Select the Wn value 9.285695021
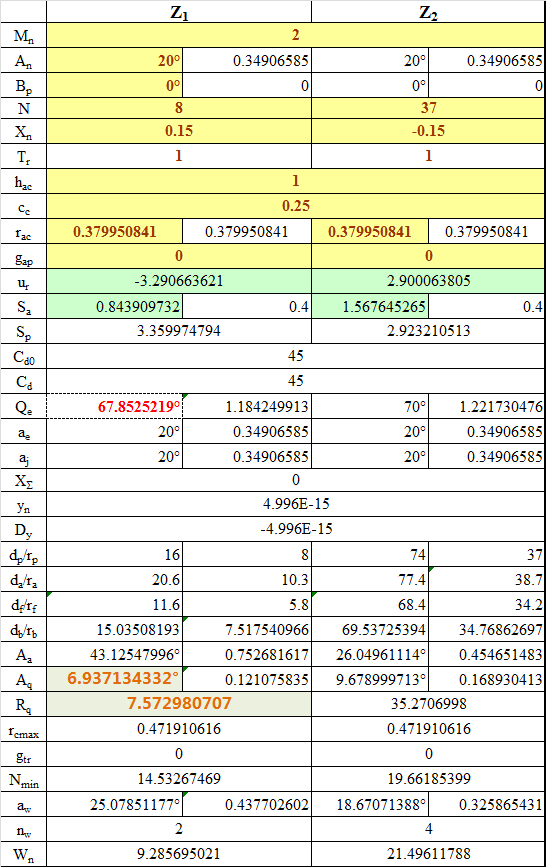This screenshot has height=867, width=546. click(179, 854)
